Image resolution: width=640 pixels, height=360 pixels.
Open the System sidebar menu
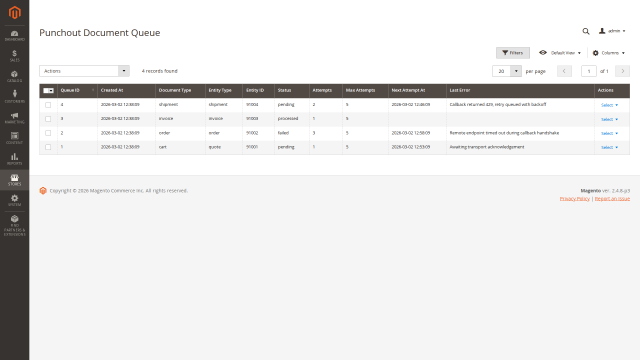point(14,200)
